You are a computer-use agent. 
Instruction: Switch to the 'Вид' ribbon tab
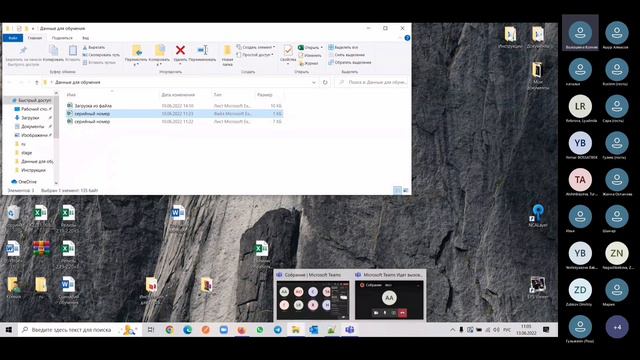click(x=85, y=38)
